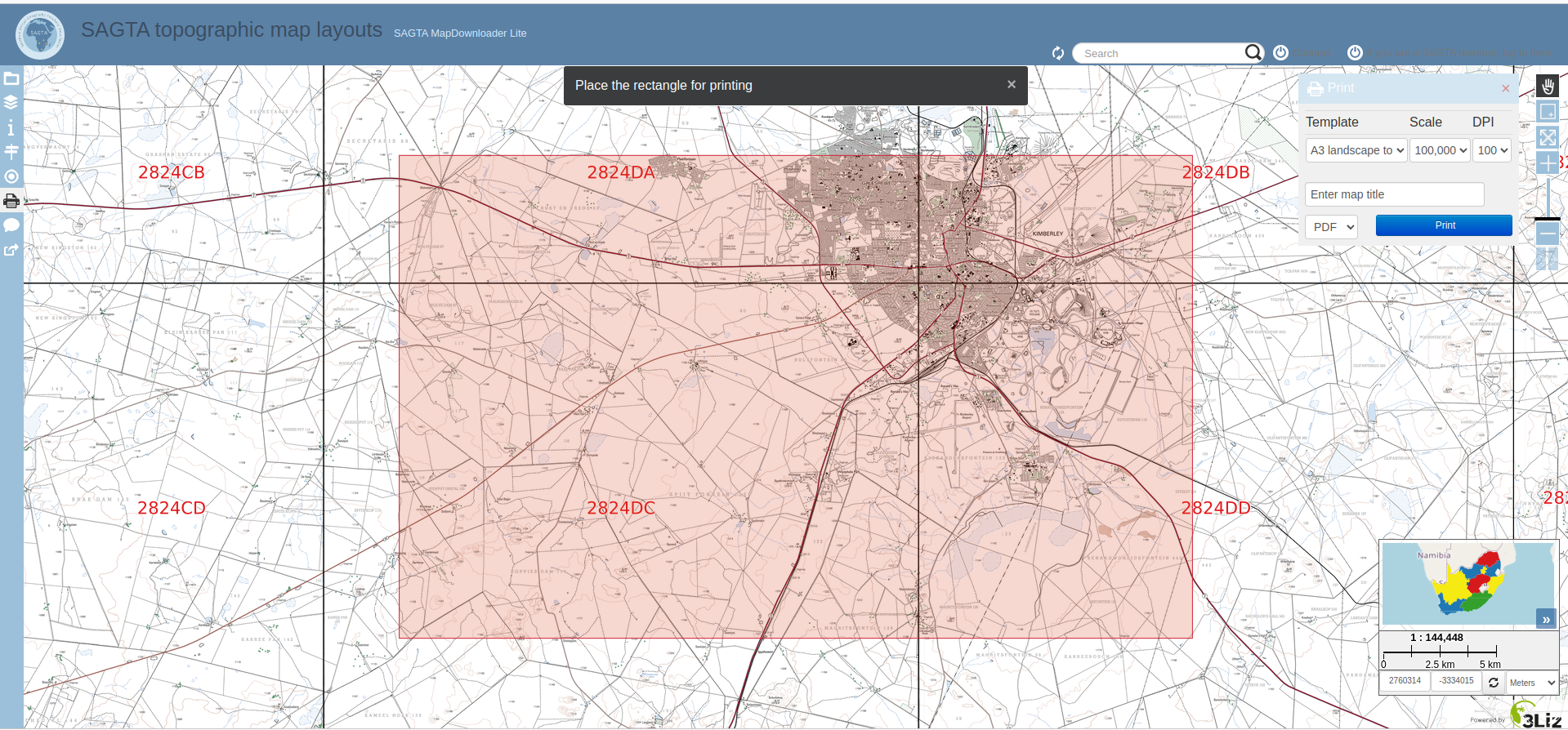Image resolution: width=1568 pixels, height=730 pixels.
Task: Open the Permalink share icon
Action: tap(11, 250)
